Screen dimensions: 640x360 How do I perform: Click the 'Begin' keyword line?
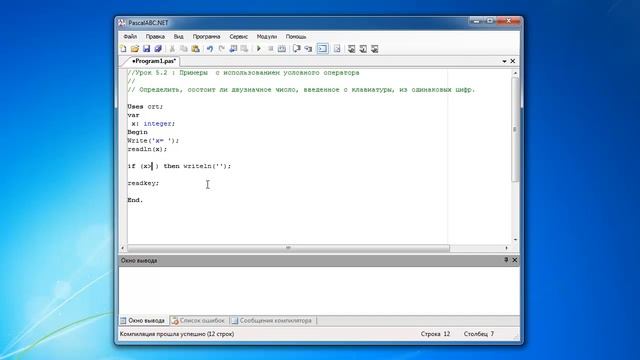pyautogui.click(x=138, y=132)
